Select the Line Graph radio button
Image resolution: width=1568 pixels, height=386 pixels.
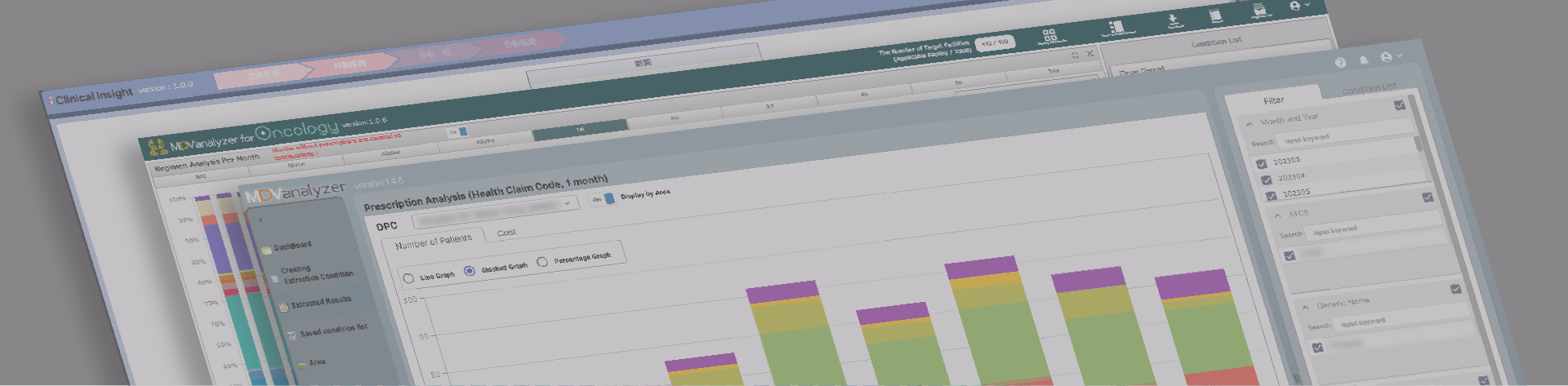[409, 279]
